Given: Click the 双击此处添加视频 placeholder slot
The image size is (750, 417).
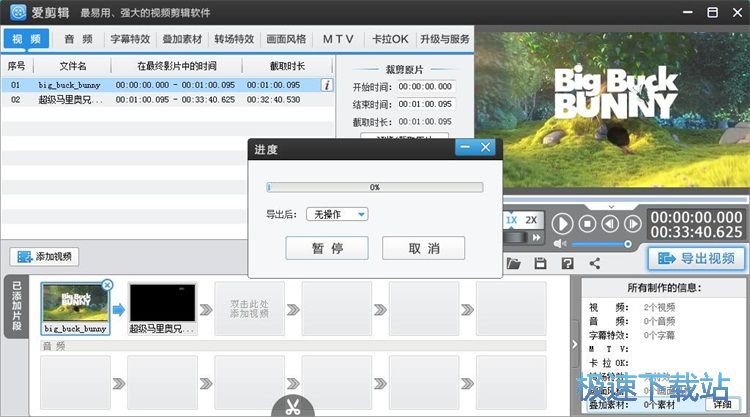Looking at the screenshot, I should tap(249, 308).
